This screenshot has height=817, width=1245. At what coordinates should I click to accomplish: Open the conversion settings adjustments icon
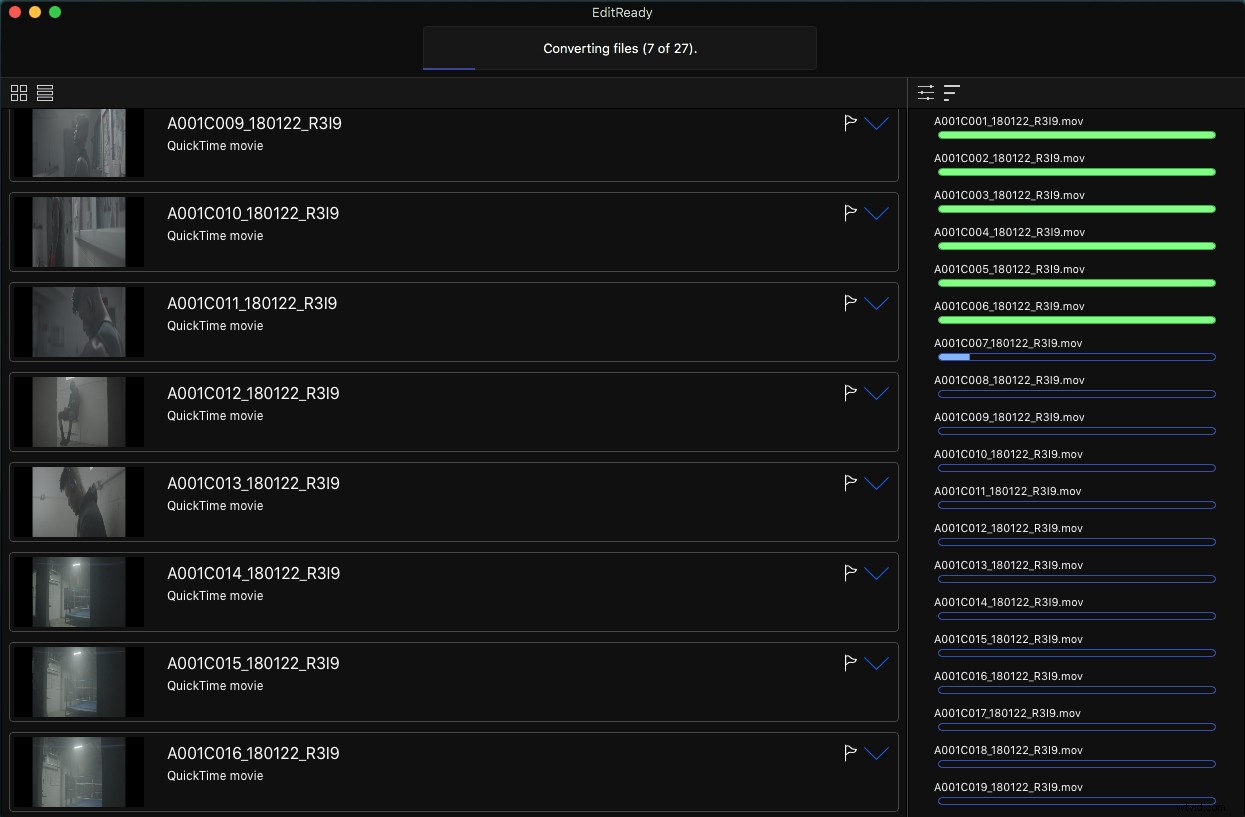pos(925,92)
